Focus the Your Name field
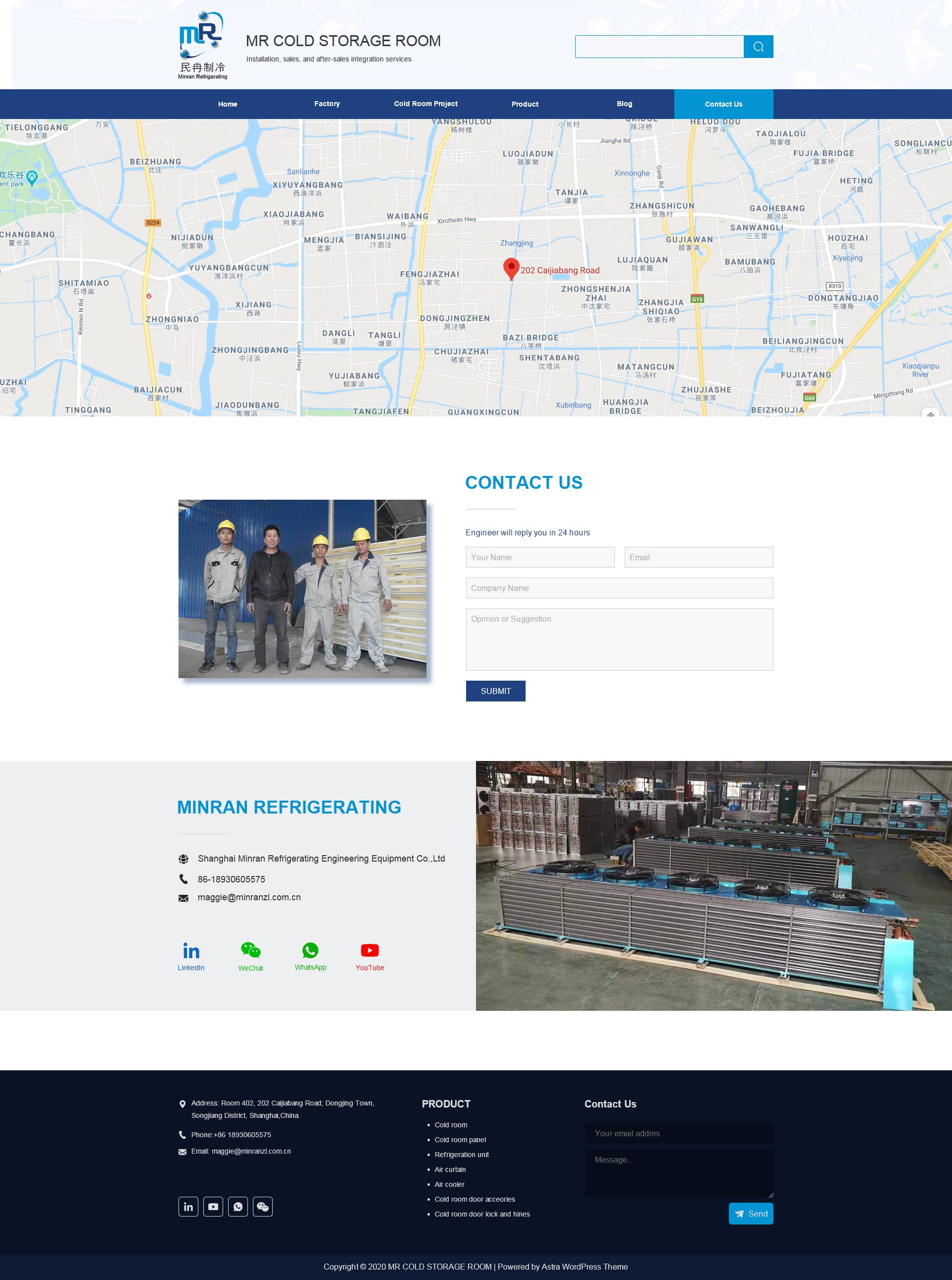 coord(540,557)
